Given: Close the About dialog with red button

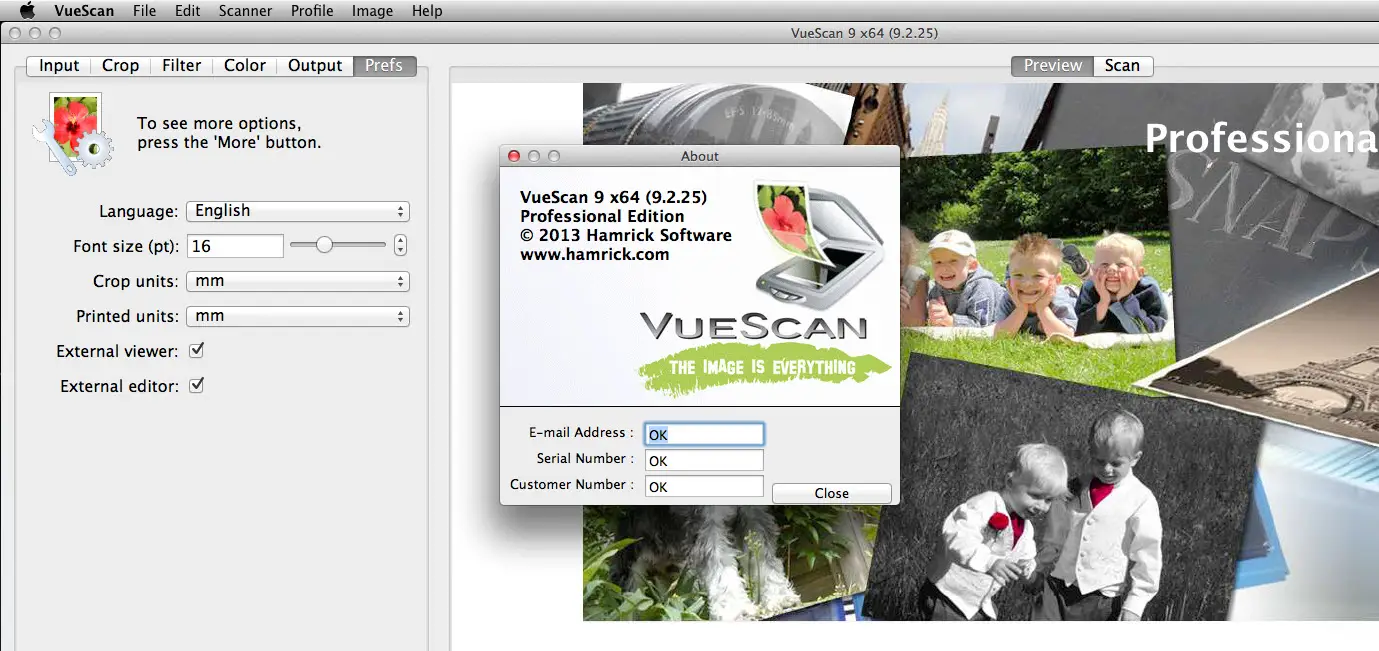Looking at the screenshot, I should click(514, 156).
